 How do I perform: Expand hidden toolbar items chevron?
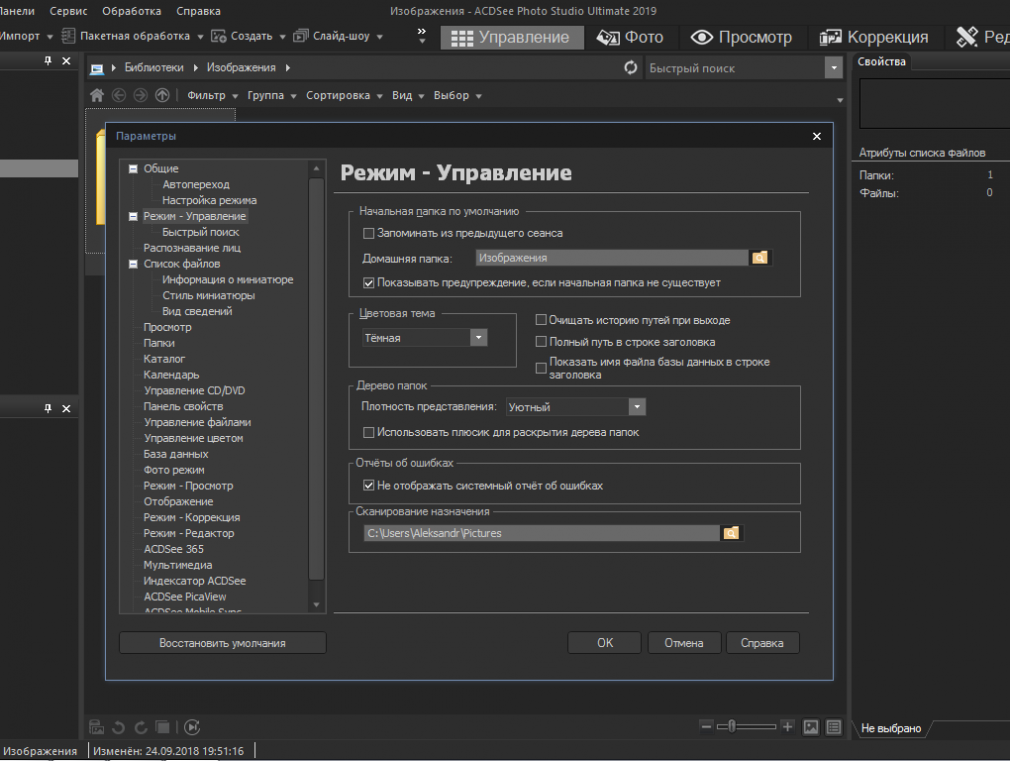coord(422,35)
